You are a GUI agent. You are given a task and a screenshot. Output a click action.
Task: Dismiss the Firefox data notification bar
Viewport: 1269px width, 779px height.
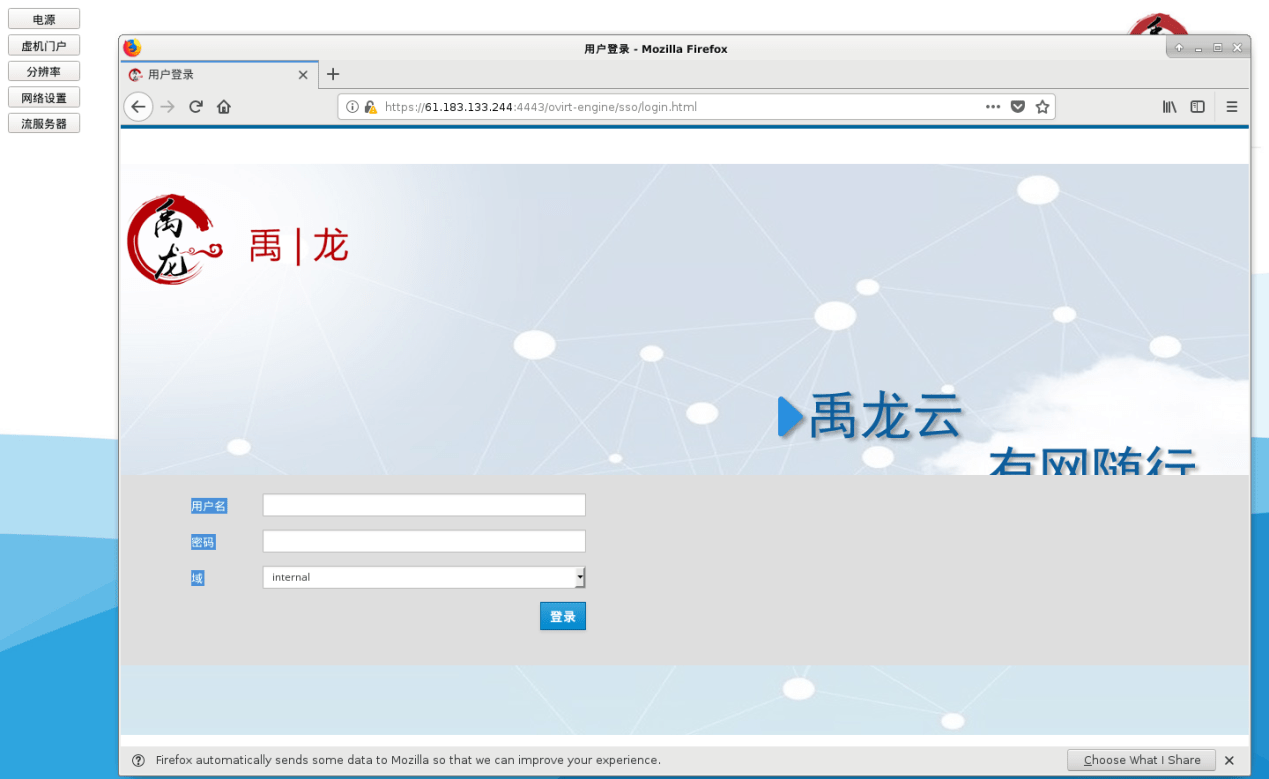(1230, 761)
